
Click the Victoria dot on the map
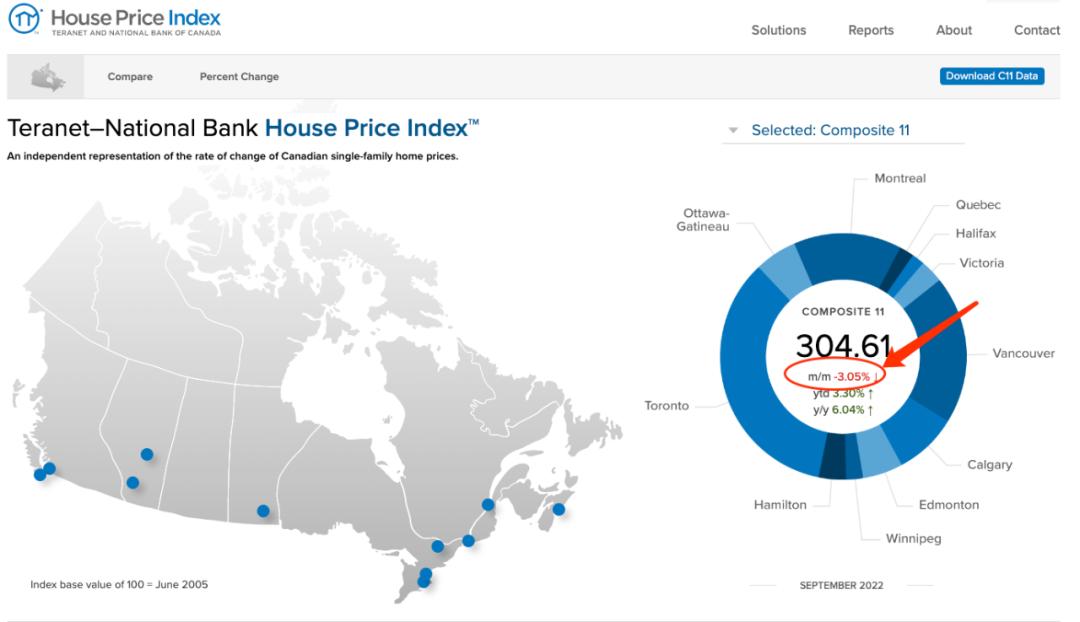[x=40, y=475]
